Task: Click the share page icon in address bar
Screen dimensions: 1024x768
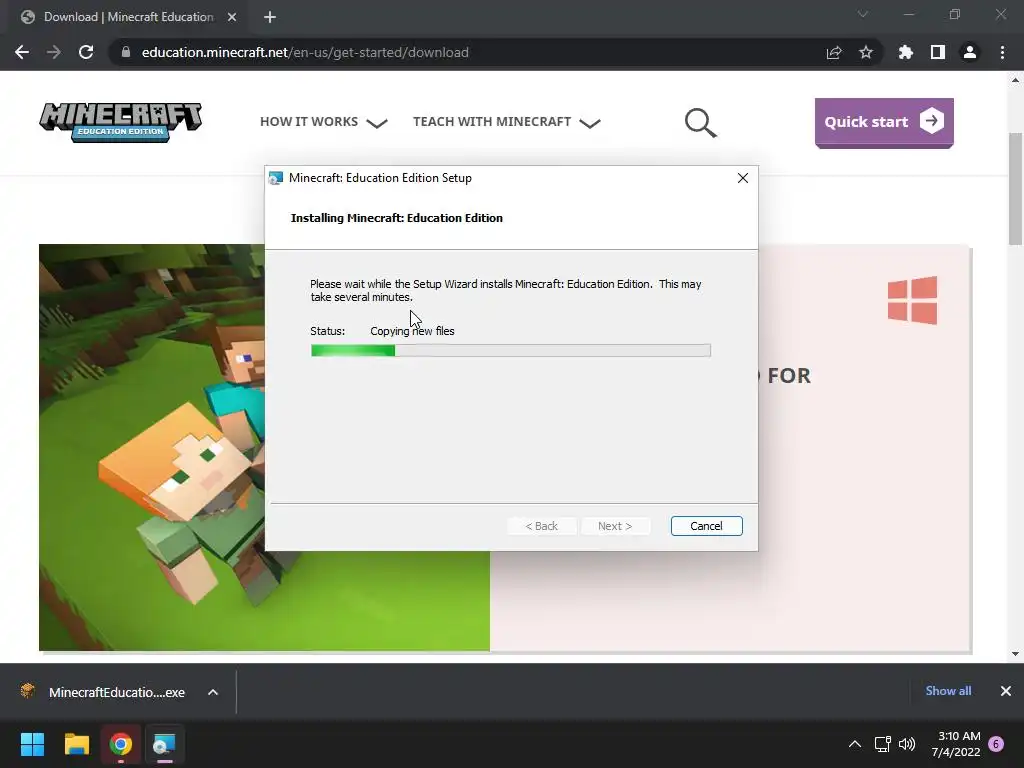Action: [834, 52]
